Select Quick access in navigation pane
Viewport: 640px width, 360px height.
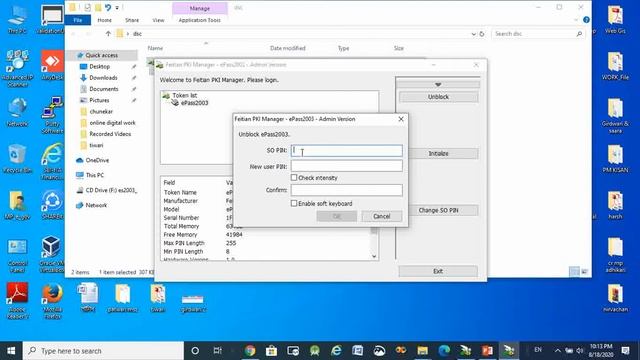click(102, 55)
